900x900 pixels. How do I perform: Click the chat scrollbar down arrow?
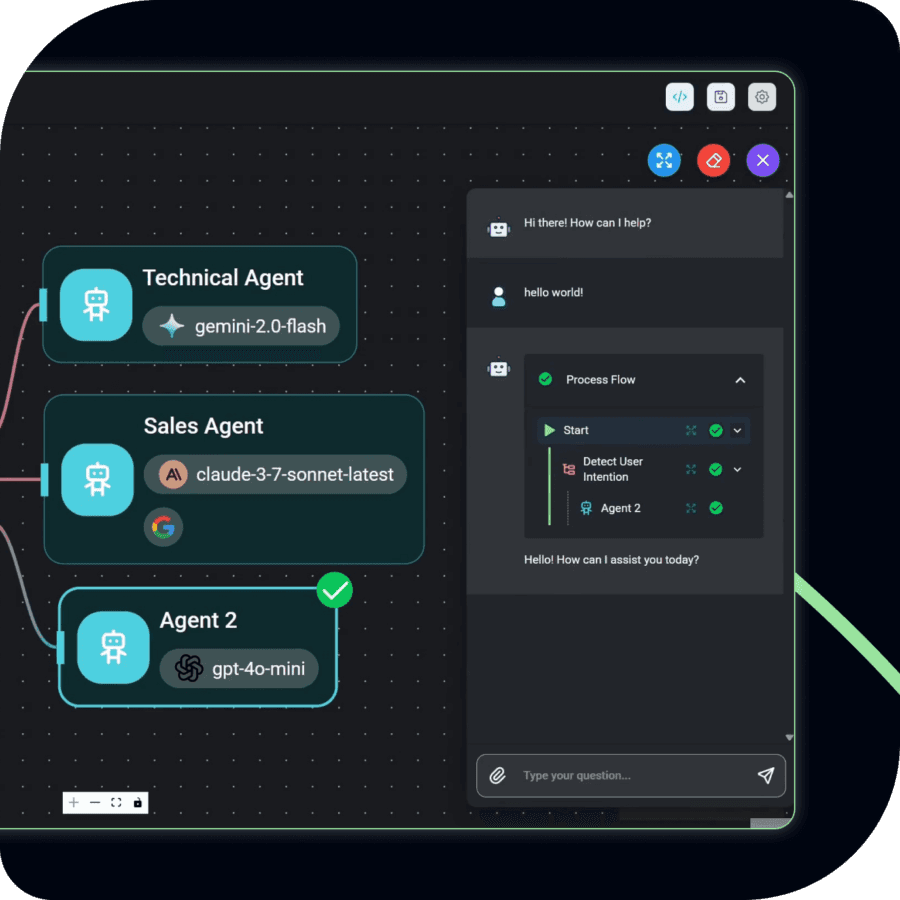point(789,738)
